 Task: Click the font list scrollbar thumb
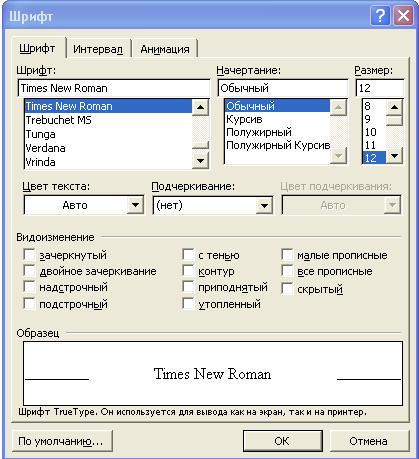click(x=200, y=145)
